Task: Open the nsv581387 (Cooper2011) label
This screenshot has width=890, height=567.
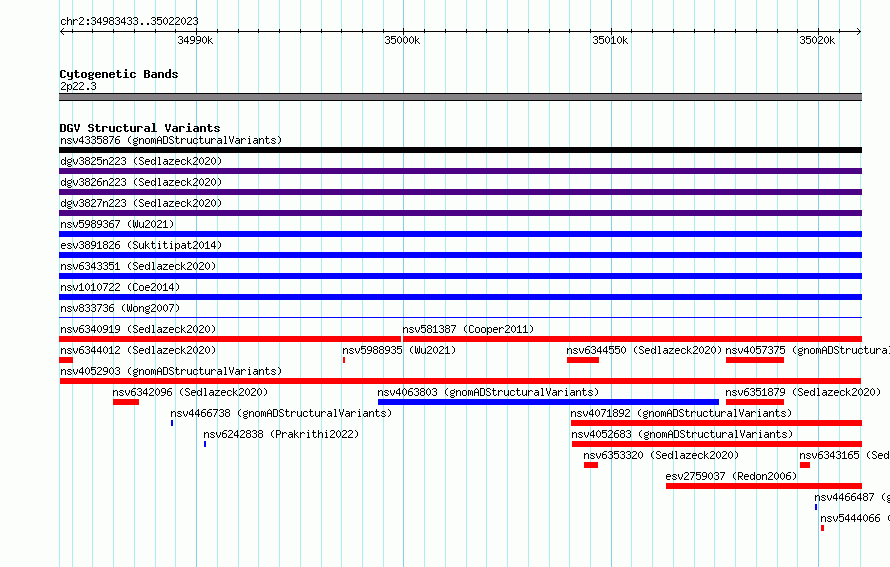Action: click(468, 329)
